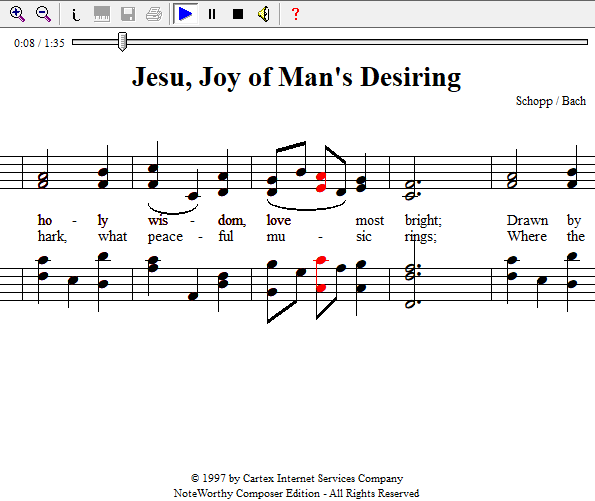Click the lyric word 'Drawn'
The width and height of the screenshot is (595, 501).
[x=527, y=220]
